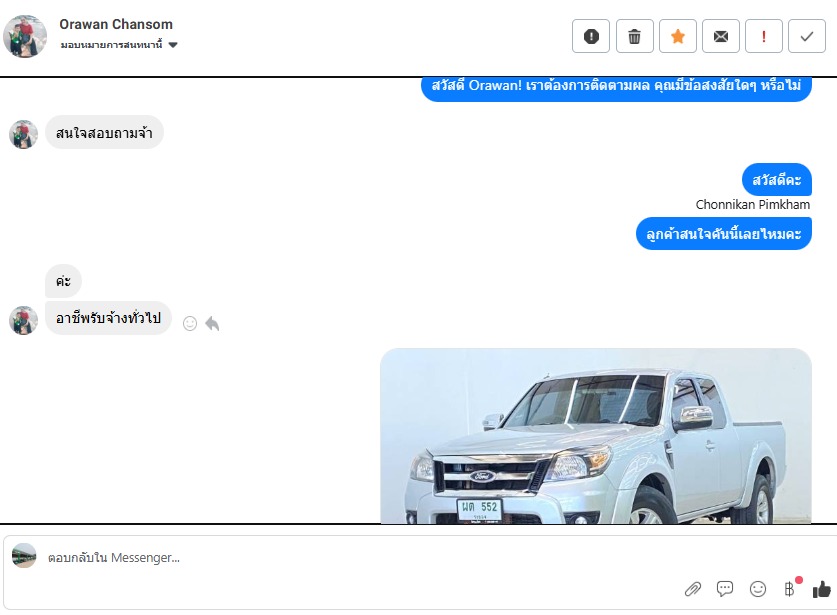Toggle the orange star follow-up marker
This screenshot has height=615, width=837.
click(x=678, y=36)
